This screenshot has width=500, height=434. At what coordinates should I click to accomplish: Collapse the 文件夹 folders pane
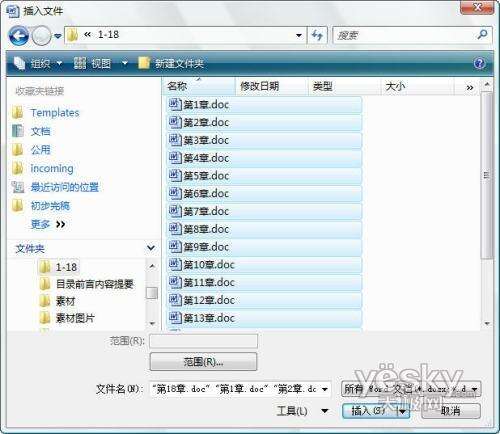click(151, 248)
